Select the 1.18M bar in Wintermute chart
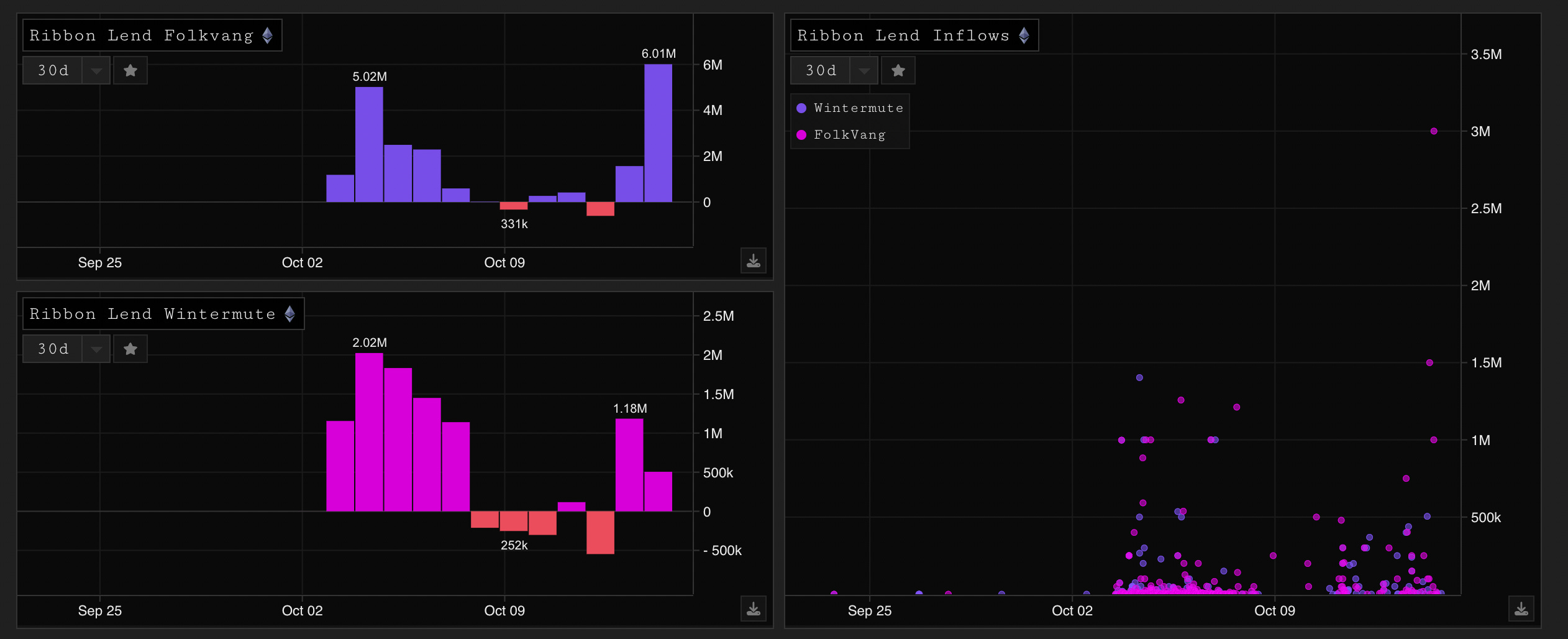This screenshot has width=1568, height=639. click(x=629, y=465)
